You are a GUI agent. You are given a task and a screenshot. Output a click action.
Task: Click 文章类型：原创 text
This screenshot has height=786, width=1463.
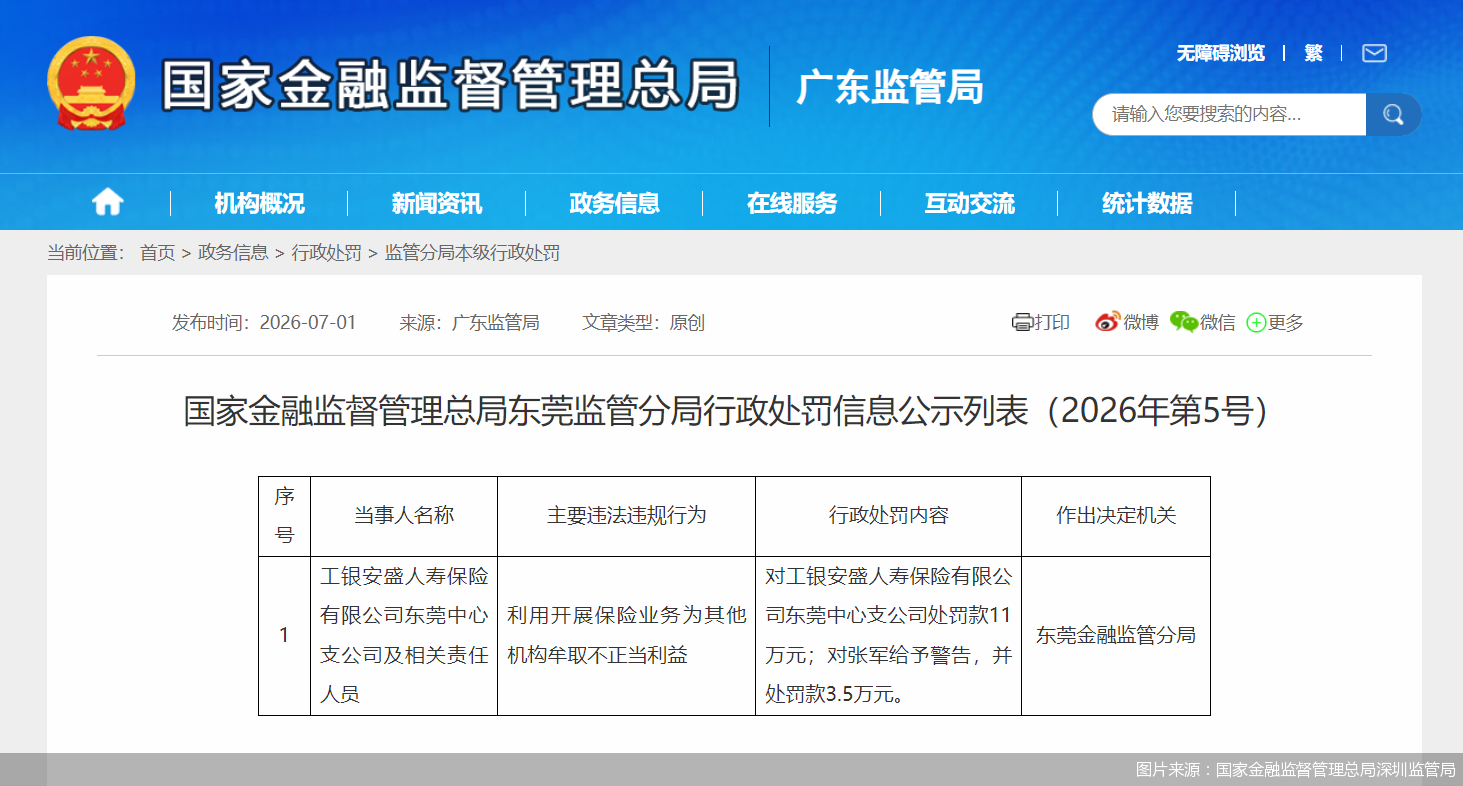click(644, 322)
